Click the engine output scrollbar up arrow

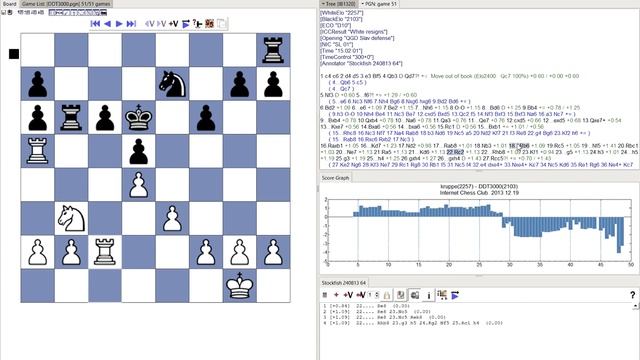636,306
